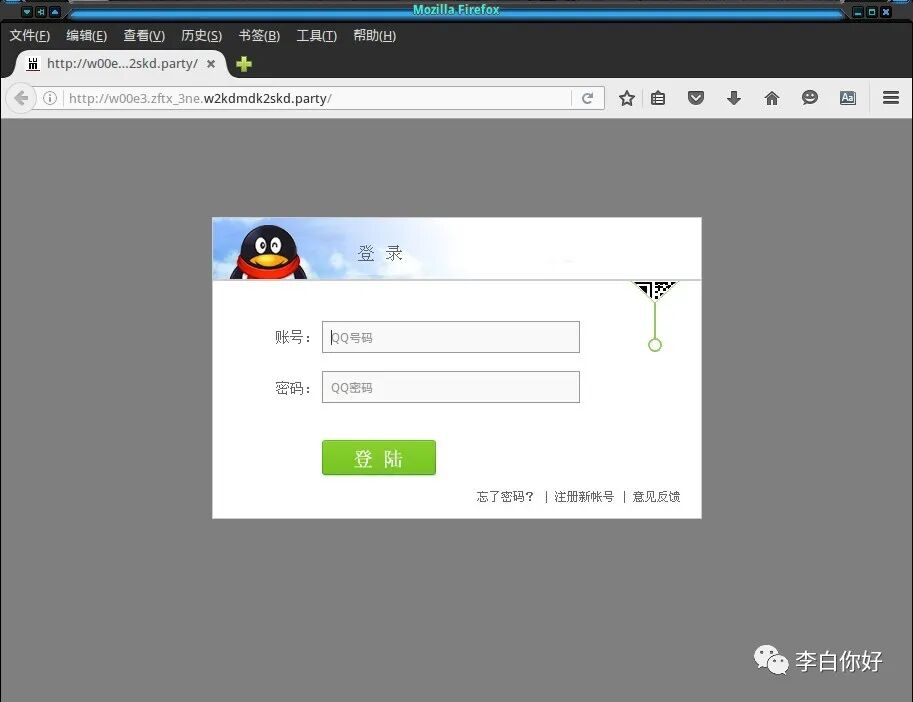
Task: Go to the home page icon
Action: tap(772, 98)
